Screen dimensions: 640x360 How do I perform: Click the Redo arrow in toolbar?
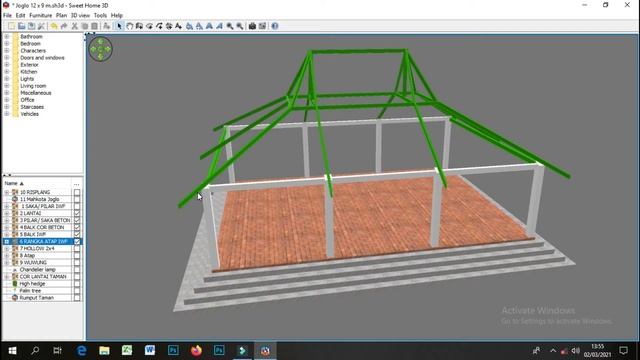pos(64,26)
